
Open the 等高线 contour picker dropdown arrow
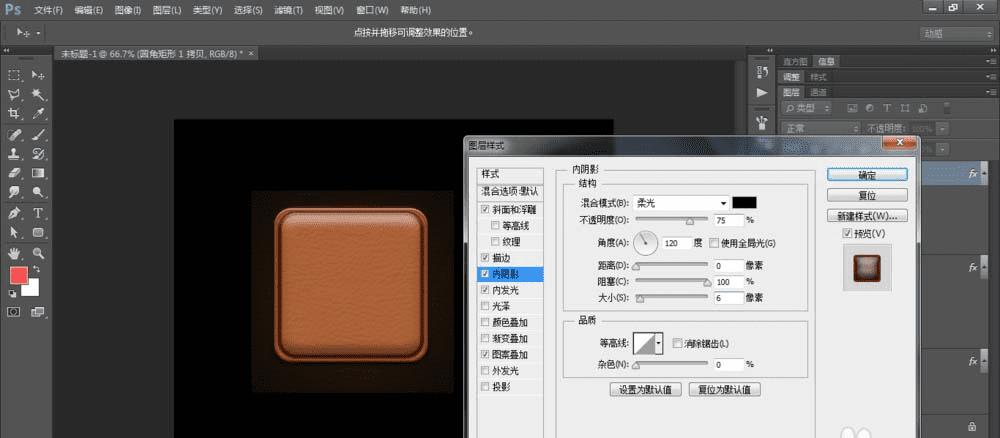click(x=659, y=343)
